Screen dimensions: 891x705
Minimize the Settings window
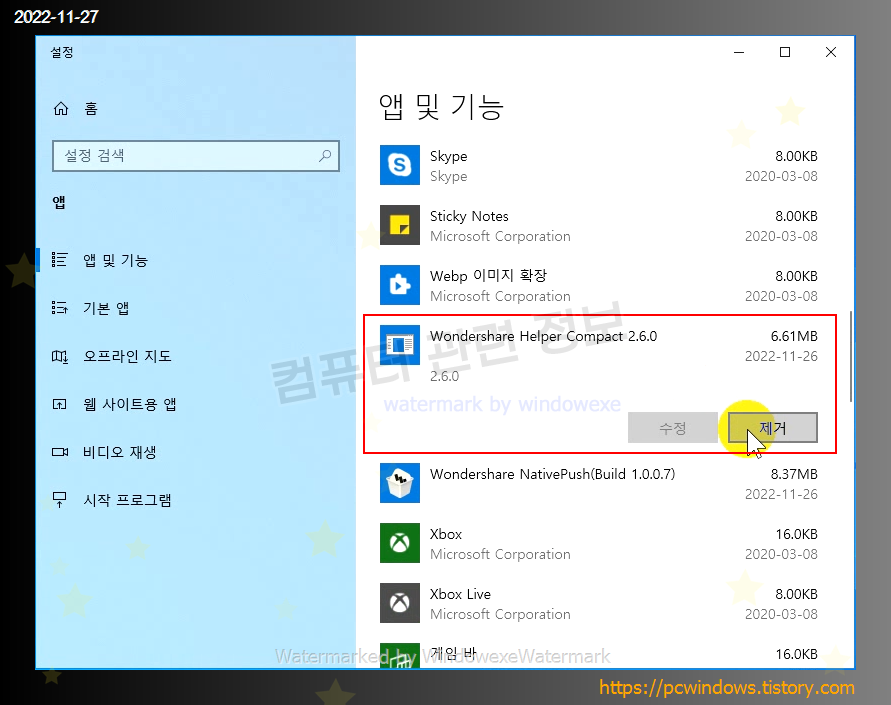(739, 52)
